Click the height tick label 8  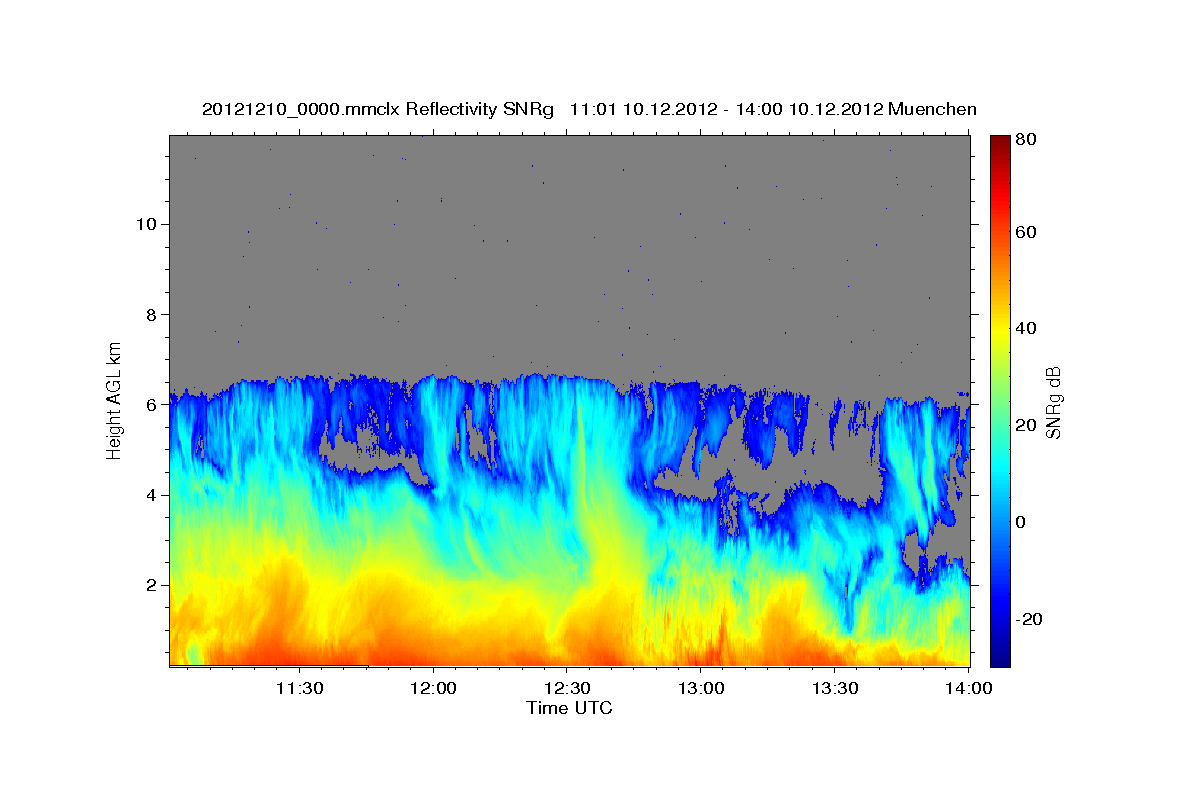(x=149, y=314)
